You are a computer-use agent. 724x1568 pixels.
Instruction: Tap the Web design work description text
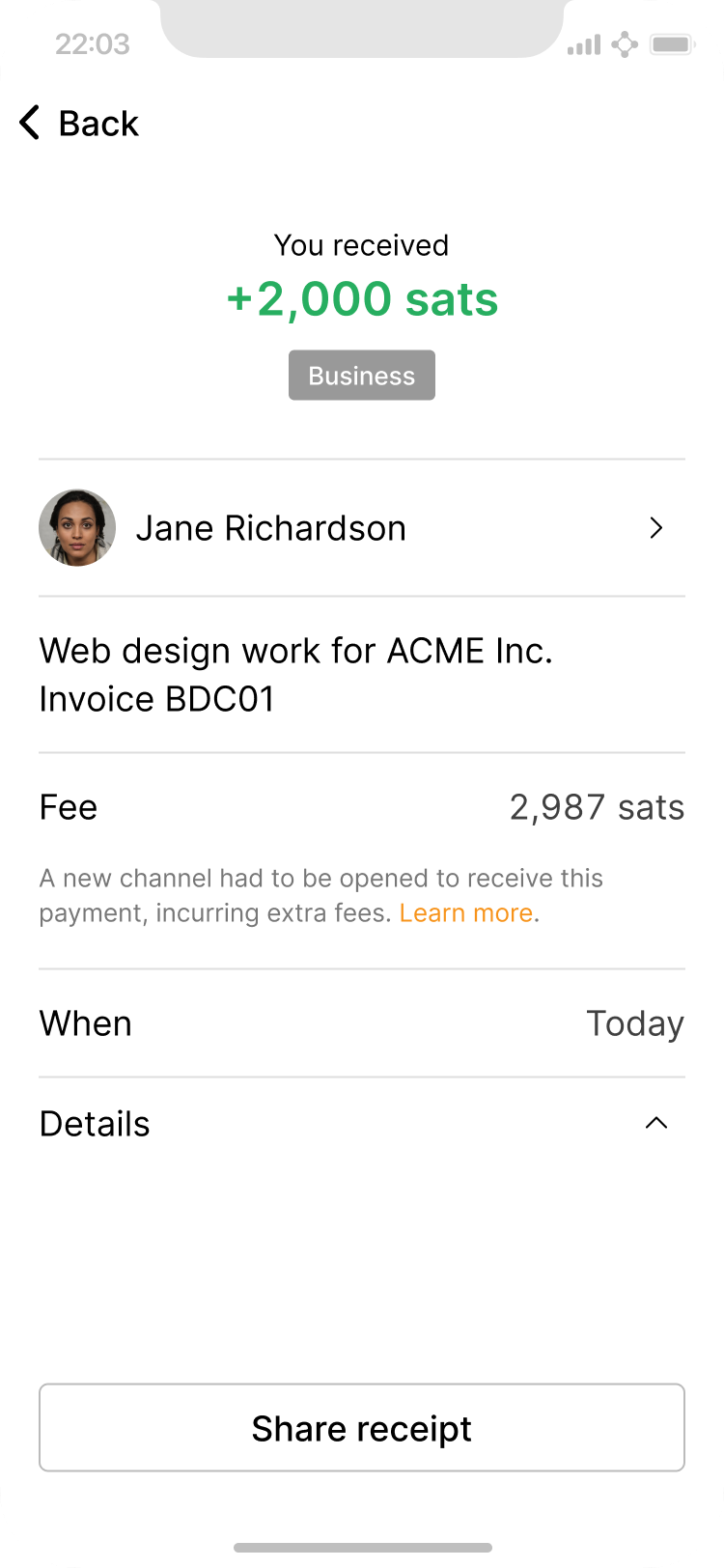click(x=295, y=651)
